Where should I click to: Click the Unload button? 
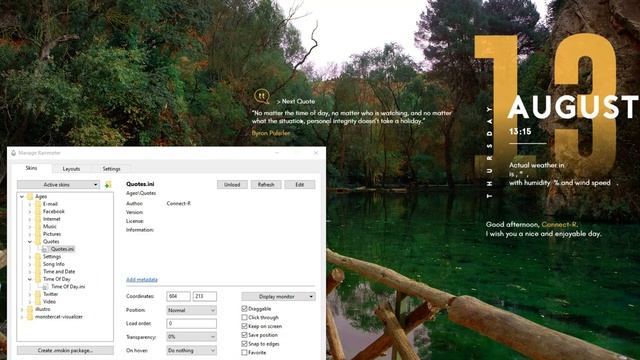(x=232, y=184)
